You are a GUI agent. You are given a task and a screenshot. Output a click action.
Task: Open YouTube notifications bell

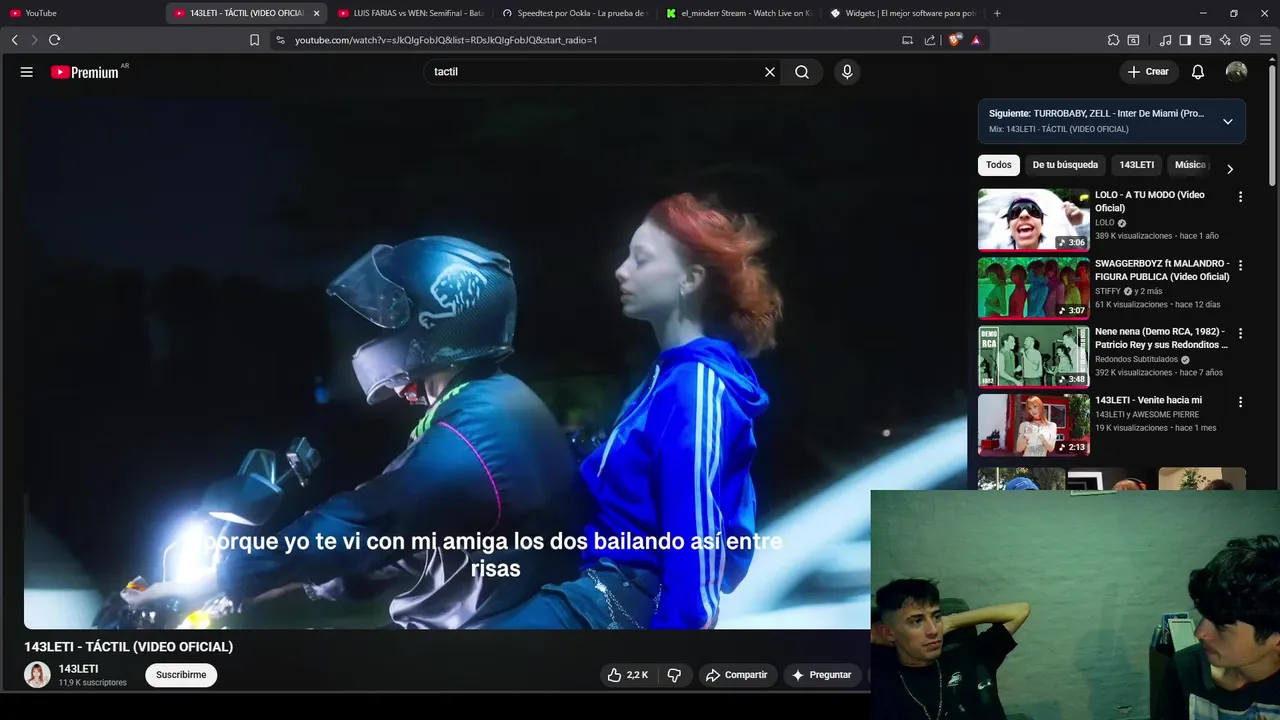pos(1198,72)
